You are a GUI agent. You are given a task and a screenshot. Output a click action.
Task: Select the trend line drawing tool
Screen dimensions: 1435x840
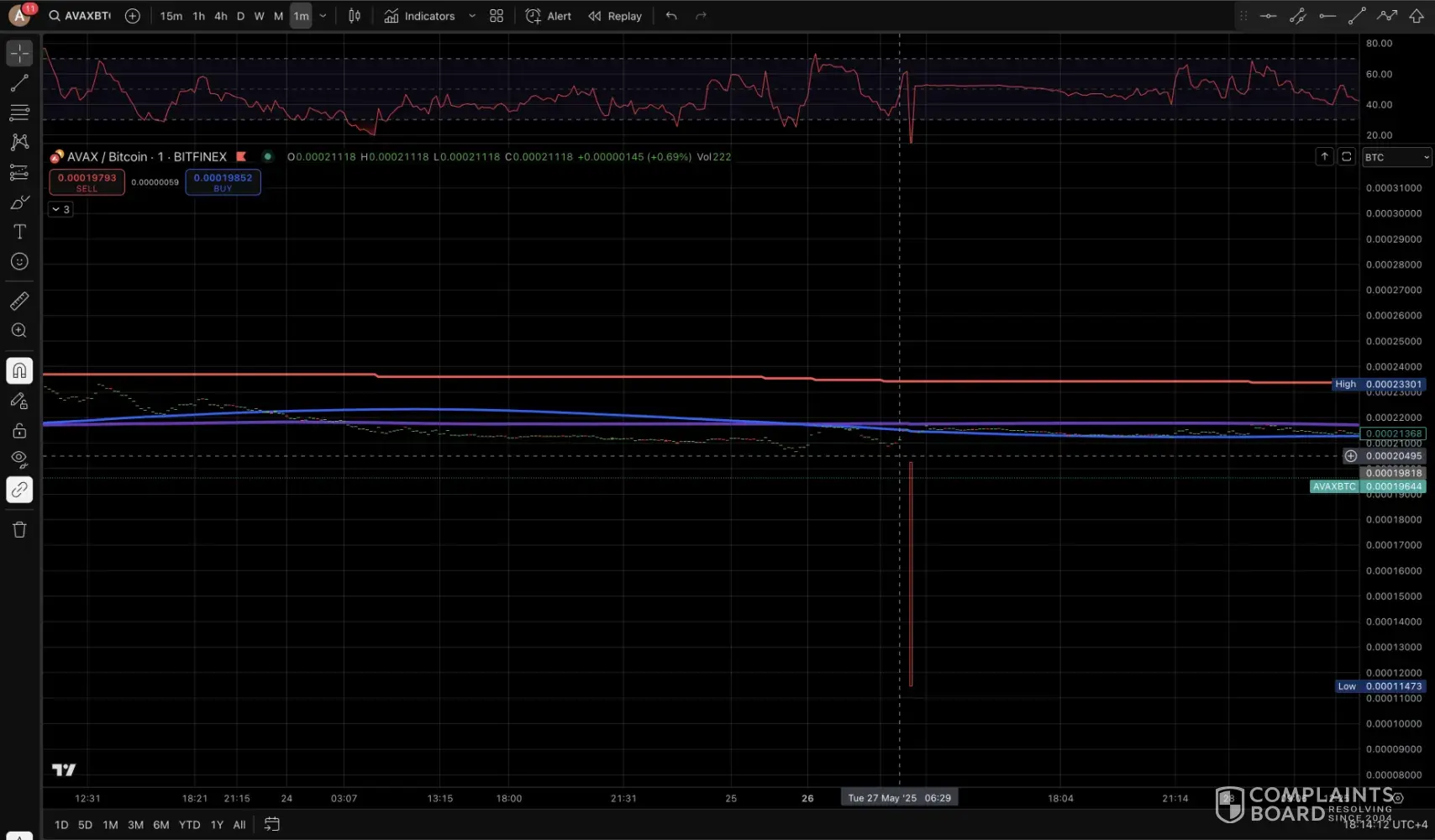coord(19,82)
